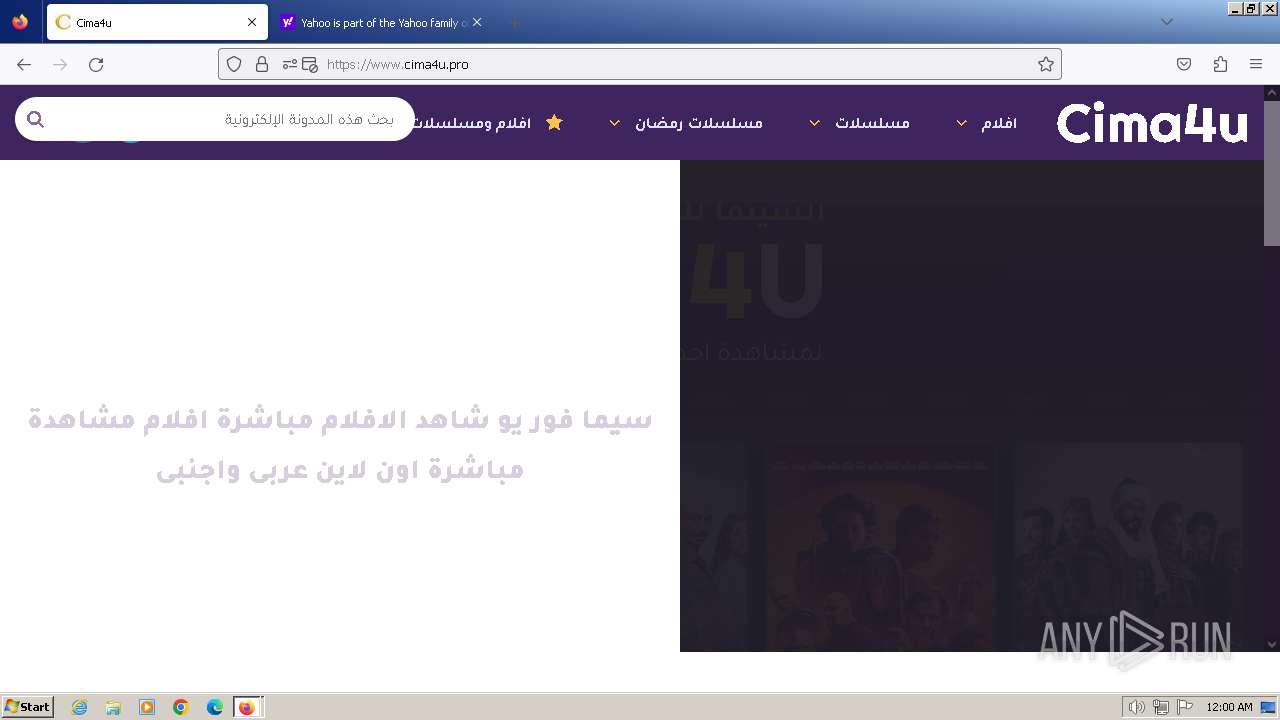The image size is (1280, 720).
Task: Open the network tray icon
Action: pos(1161,707)
